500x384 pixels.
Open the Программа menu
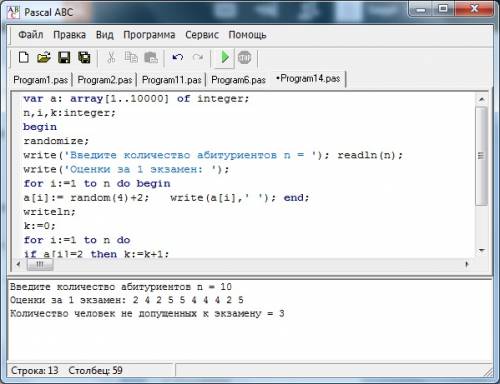(149, 35)
